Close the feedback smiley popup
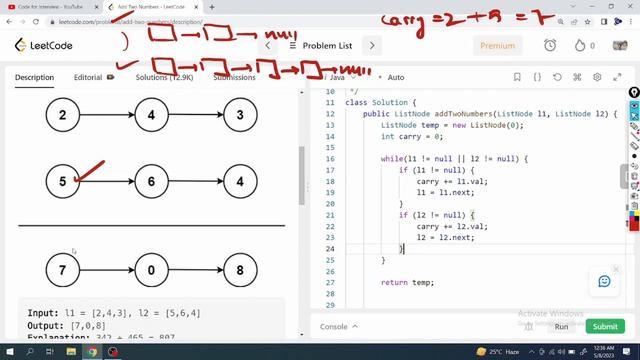Viewport: 640px width, 360px height. click(616, 269)
